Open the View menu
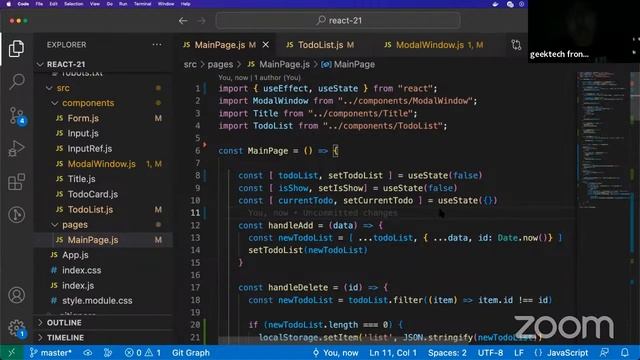The height and width of the screenshot is (360, 640). point(95,4)
